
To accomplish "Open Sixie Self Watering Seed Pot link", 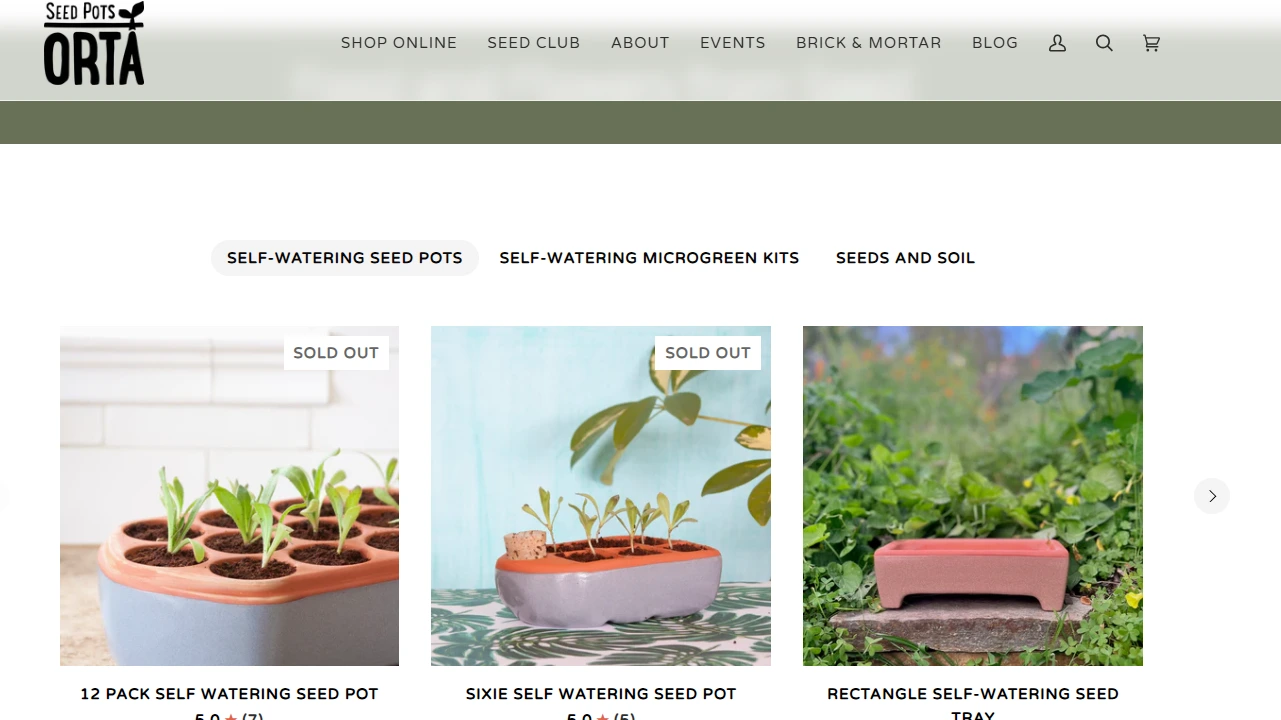I will pyautogui.click(x=601, y=693).
